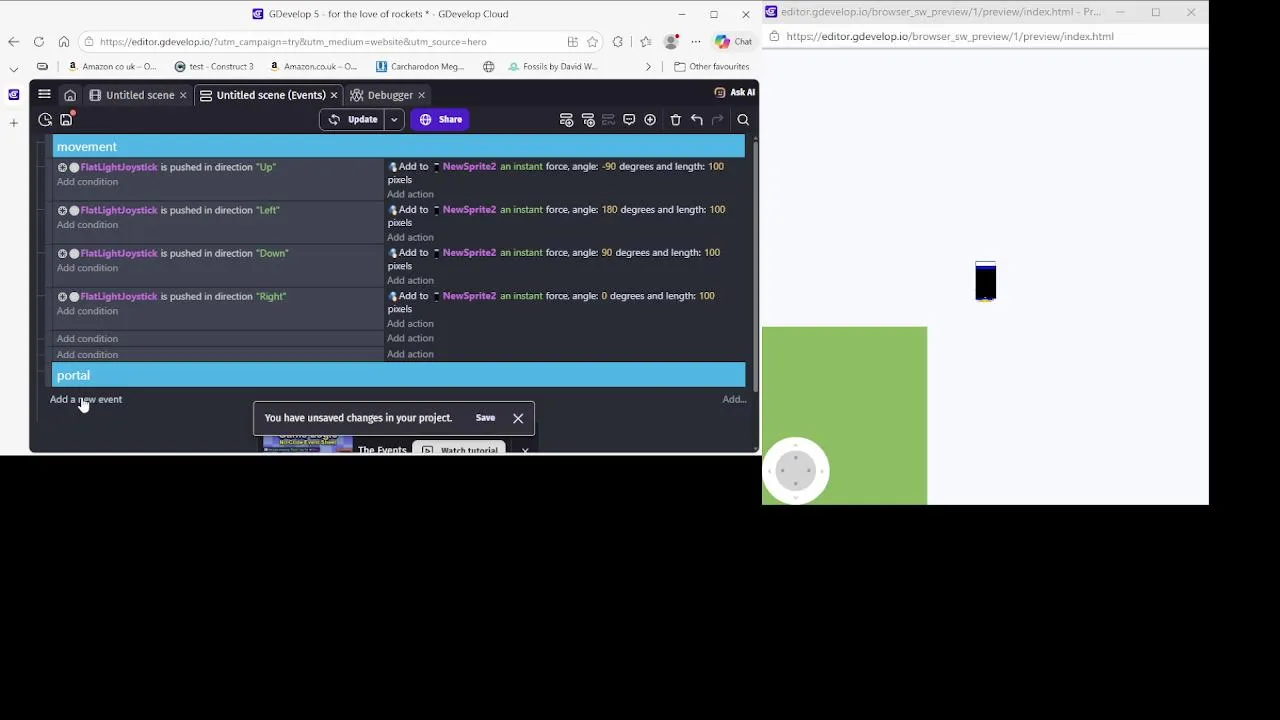Open the Debugger tab

pyautogui.click(x=390, y=95)
